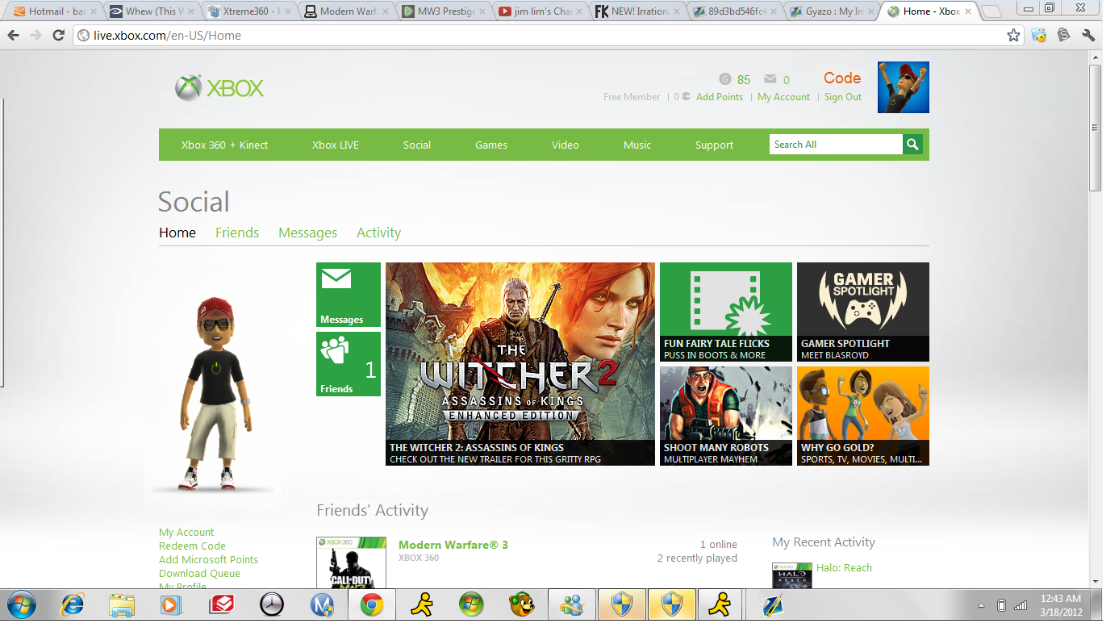
Task: Click Modern Warfare 3 box art
Action: (351, 563)
